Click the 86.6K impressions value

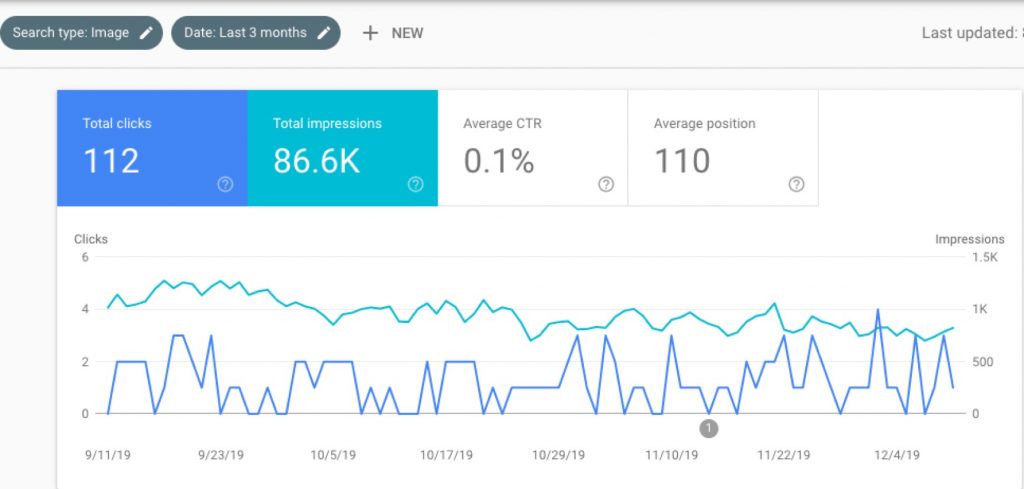[x=317, y=161]
